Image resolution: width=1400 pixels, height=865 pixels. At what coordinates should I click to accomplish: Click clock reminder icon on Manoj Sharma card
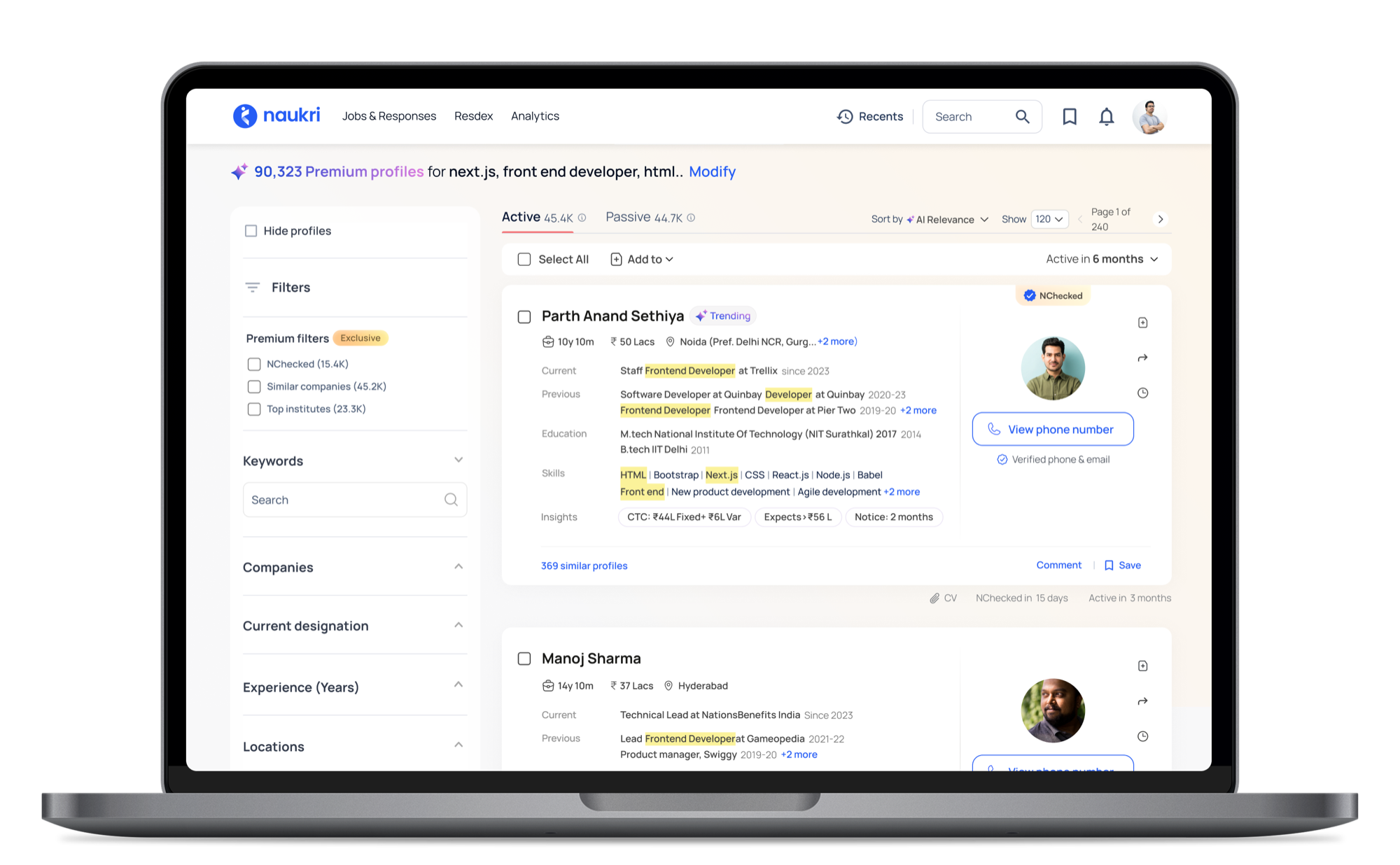(1142, 736)
